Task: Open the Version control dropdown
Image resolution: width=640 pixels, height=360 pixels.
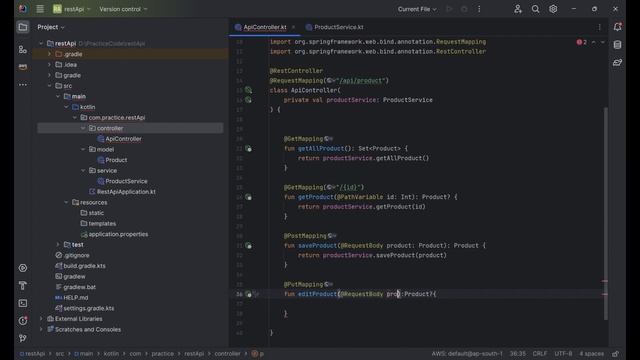Action: 123,9
